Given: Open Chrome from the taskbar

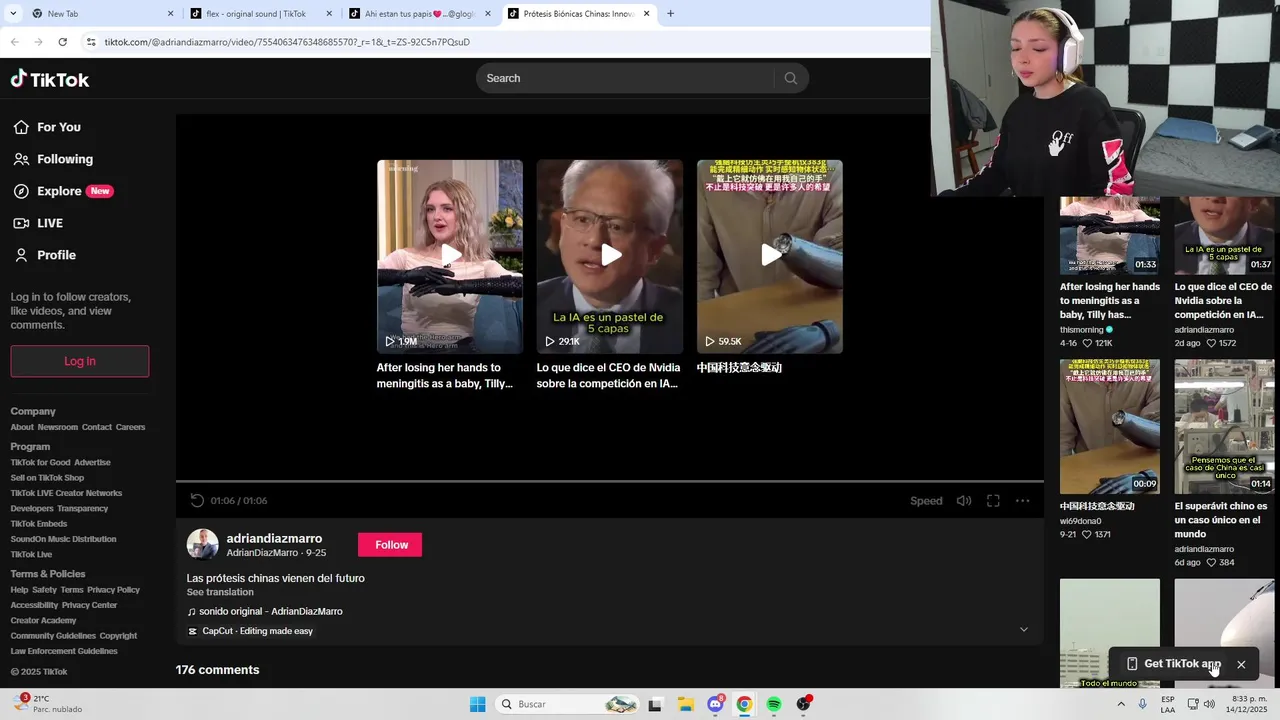Looking at the screenshot, I should pyautogui.click(x=744, y=704).
